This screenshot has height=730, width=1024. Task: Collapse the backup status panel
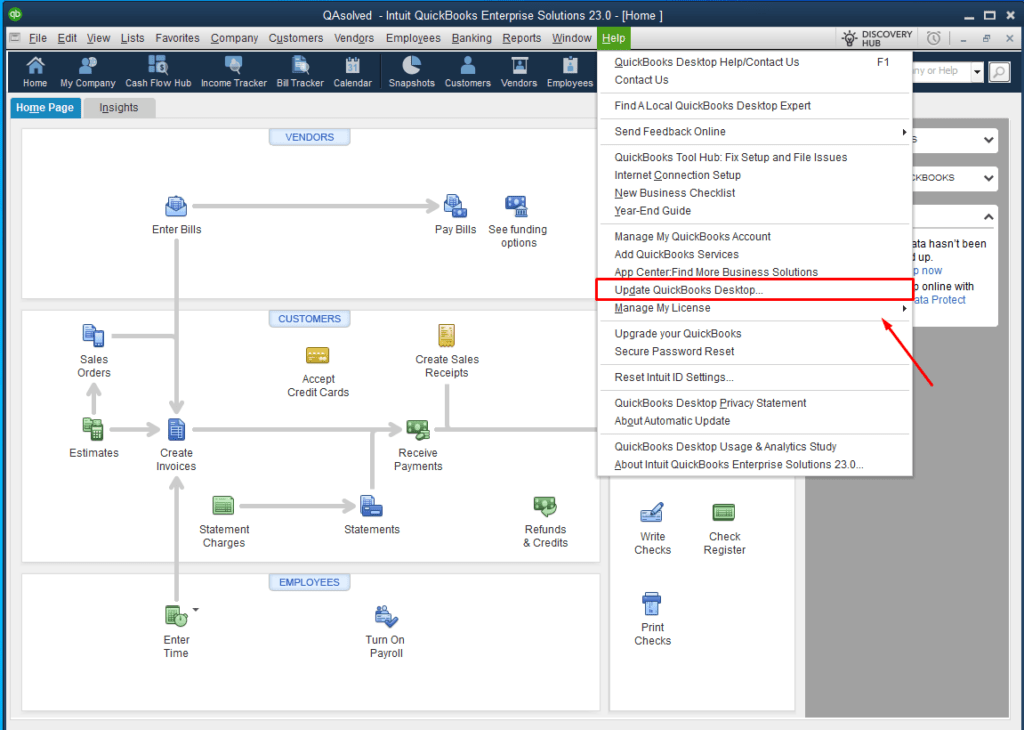pyautogui.click(x=988, y=216)
